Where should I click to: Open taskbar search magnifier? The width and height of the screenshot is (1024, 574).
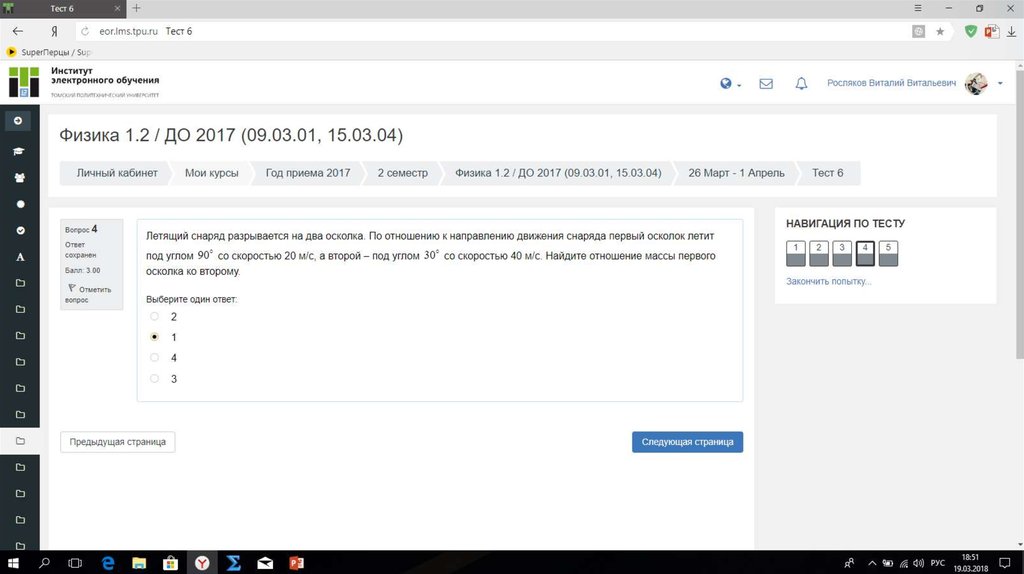(44, 563)
